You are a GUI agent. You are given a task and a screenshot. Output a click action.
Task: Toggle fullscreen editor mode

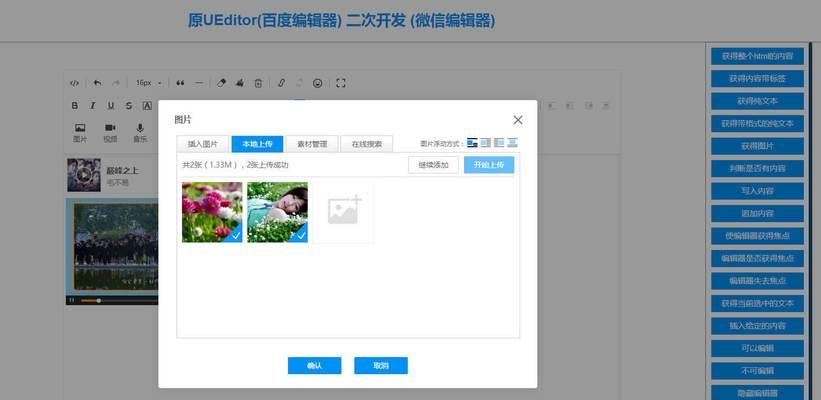click(341, 83)
